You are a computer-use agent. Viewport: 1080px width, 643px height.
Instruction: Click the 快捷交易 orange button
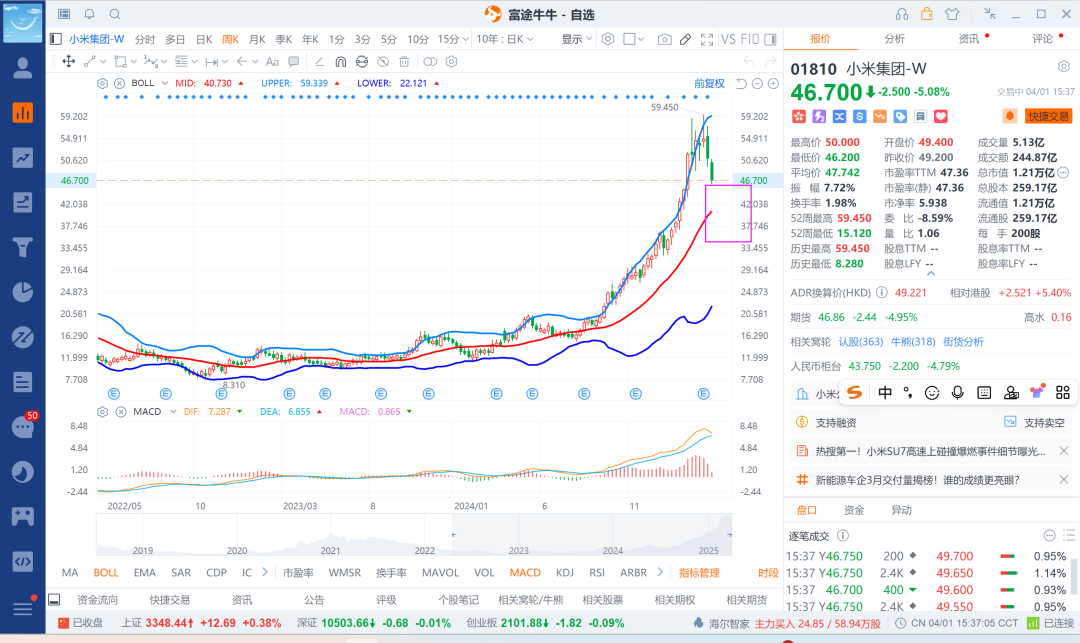coord(1048,116)
